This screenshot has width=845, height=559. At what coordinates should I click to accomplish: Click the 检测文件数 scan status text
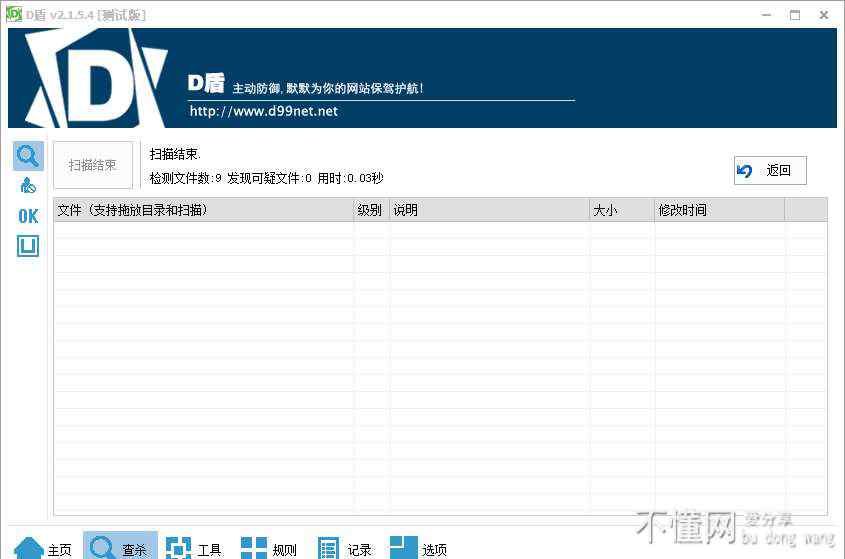[266, 178]
